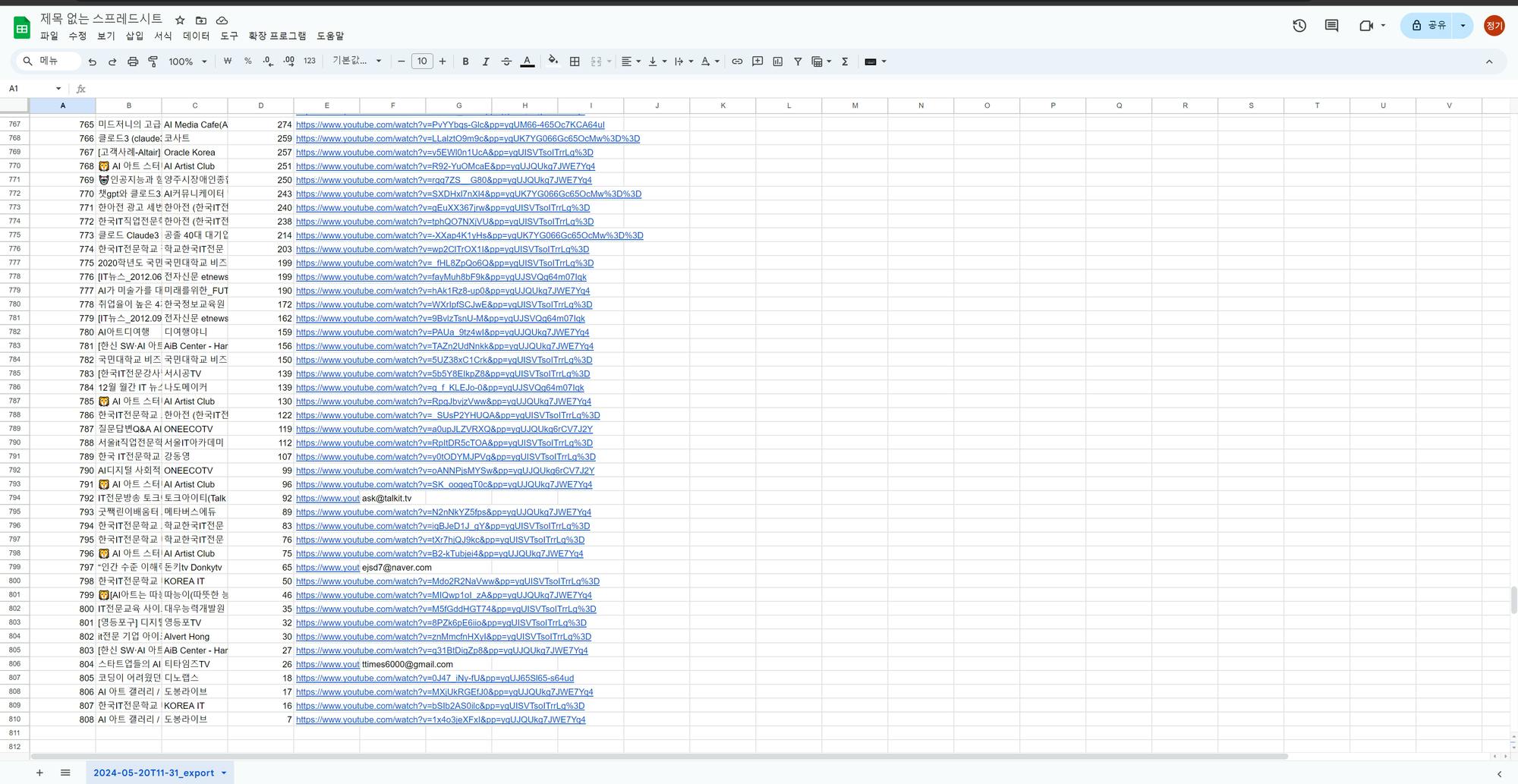
Task: Open the YouTube link for Oracle Korea row
Action: 445,153
